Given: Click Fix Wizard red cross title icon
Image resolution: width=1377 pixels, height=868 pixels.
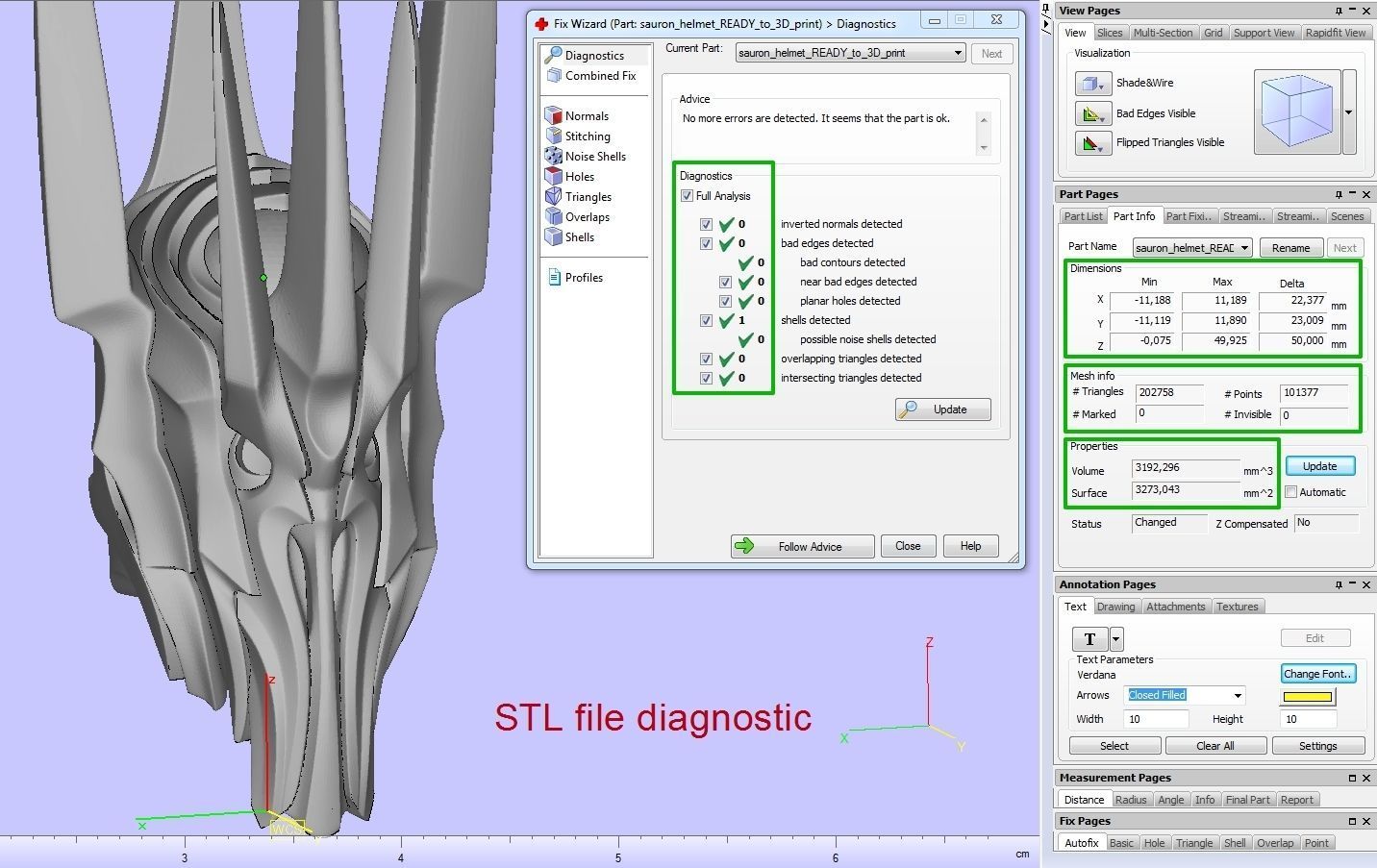Looking at the screenshot, I should (x=541, y=24).
